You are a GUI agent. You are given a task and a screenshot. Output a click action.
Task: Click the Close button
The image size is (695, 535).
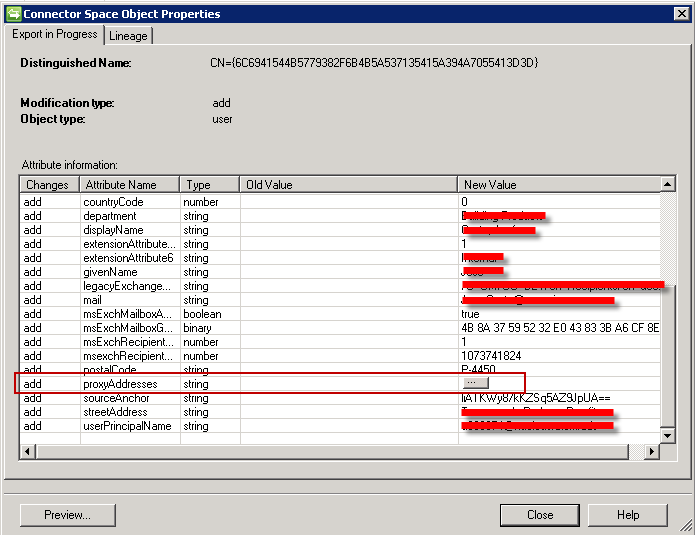[x=539, y=515]
